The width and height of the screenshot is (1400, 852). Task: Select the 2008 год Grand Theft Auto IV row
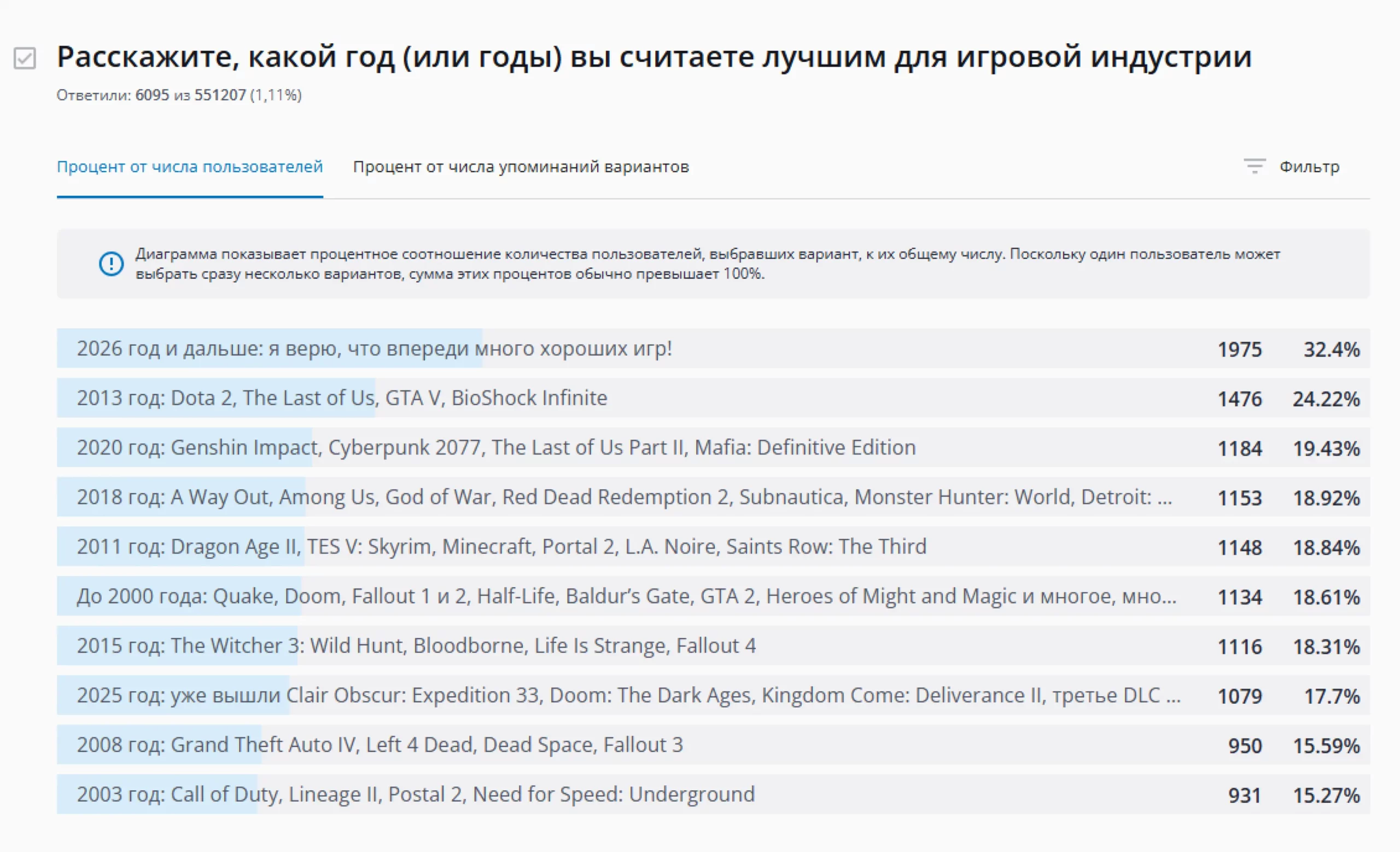click(x=380, y=745)
